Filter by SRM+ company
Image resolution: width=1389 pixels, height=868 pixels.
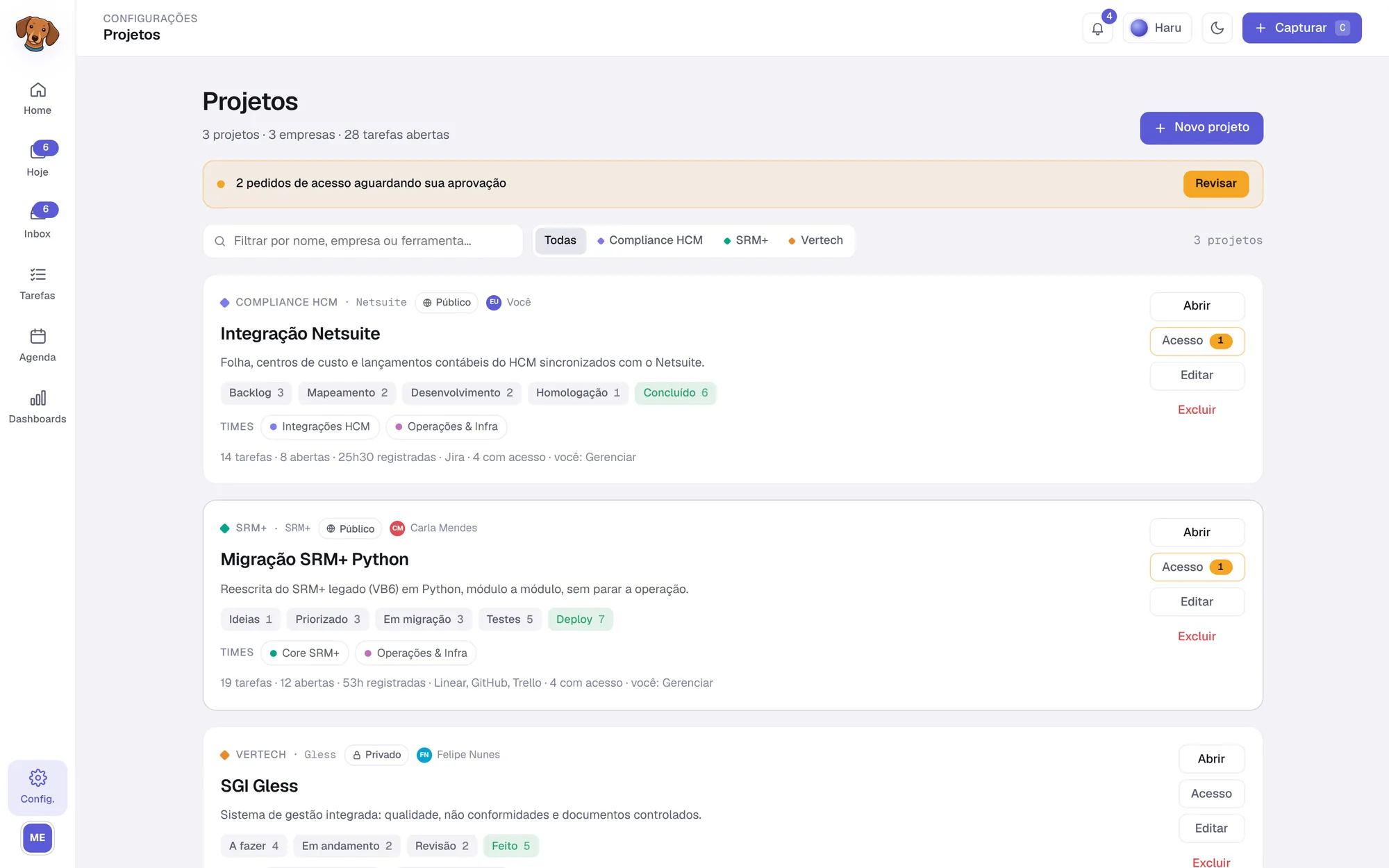pos(745,240)
